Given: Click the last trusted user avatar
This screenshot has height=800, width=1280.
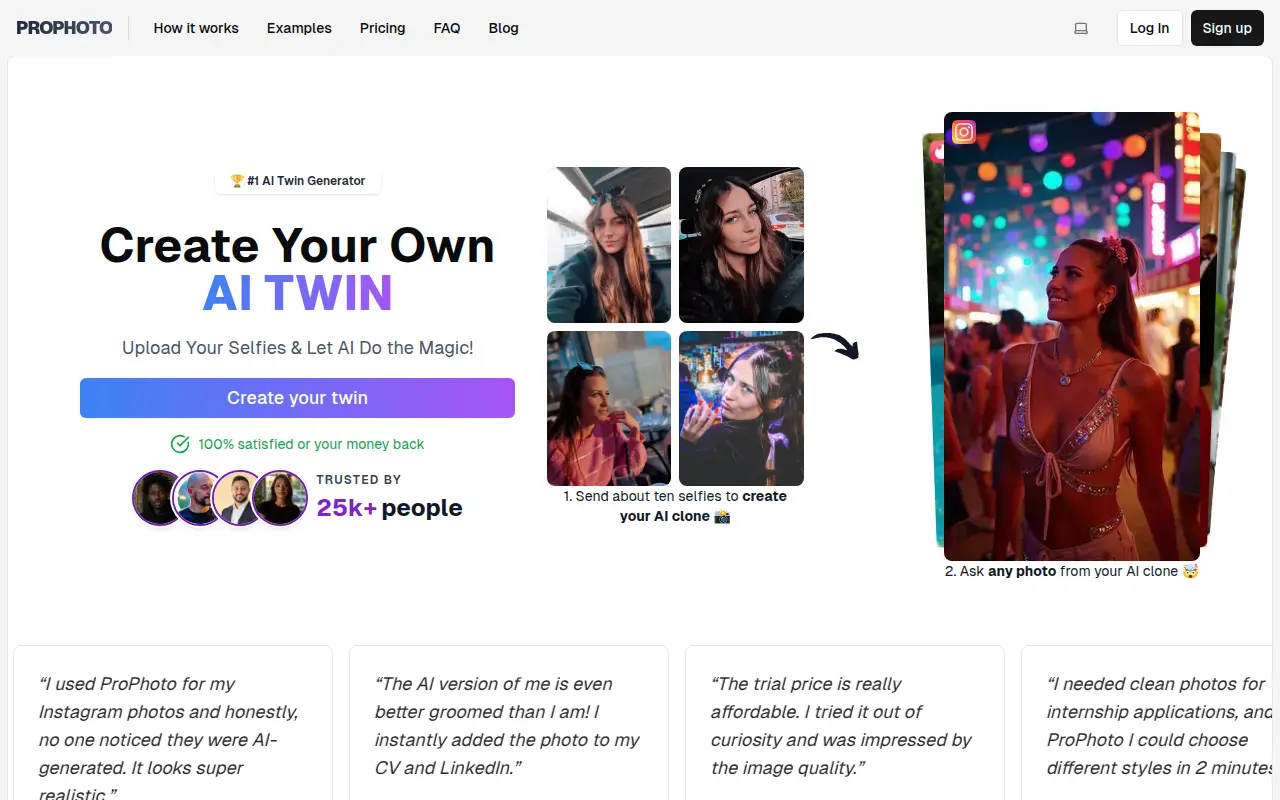Looking at the screenshot, I should tap(280, 498).
